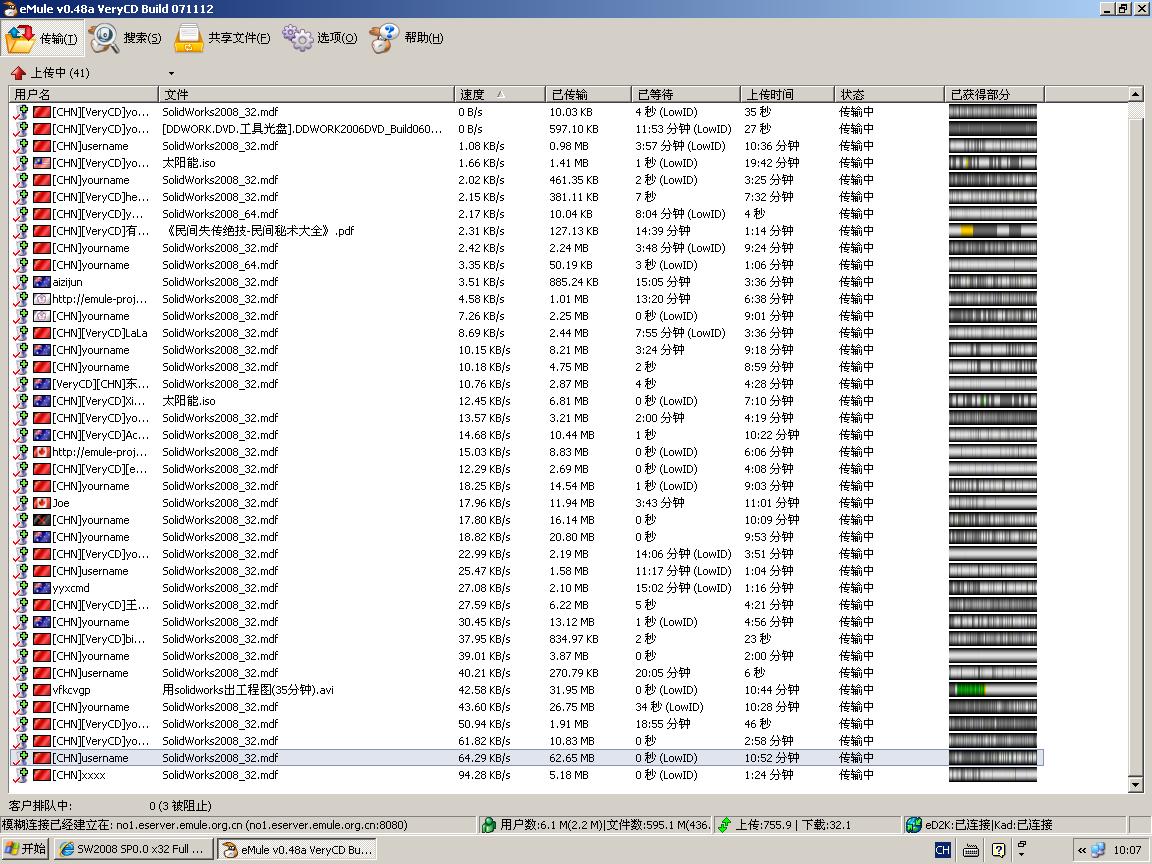Sort by the 上传时间 column header
The height and width of the screenshot is (864, 1152).
click(x=787, y=94)
